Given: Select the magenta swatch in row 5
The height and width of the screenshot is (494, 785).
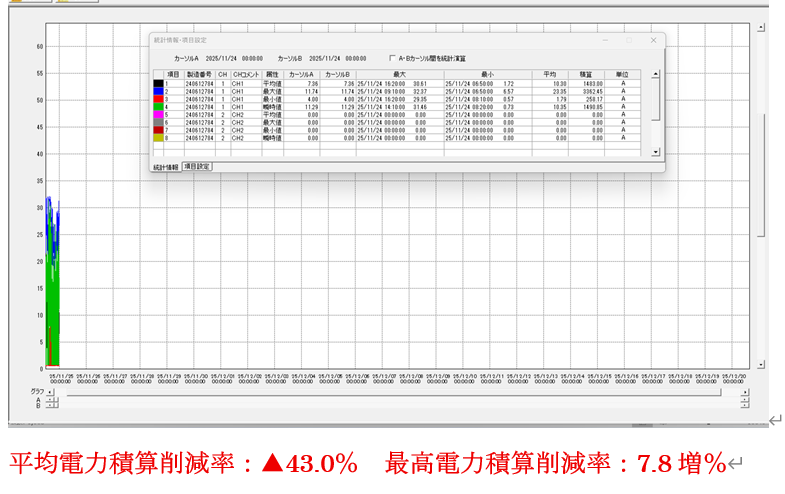Looking at the screenshot, I should tap(157, 114).
